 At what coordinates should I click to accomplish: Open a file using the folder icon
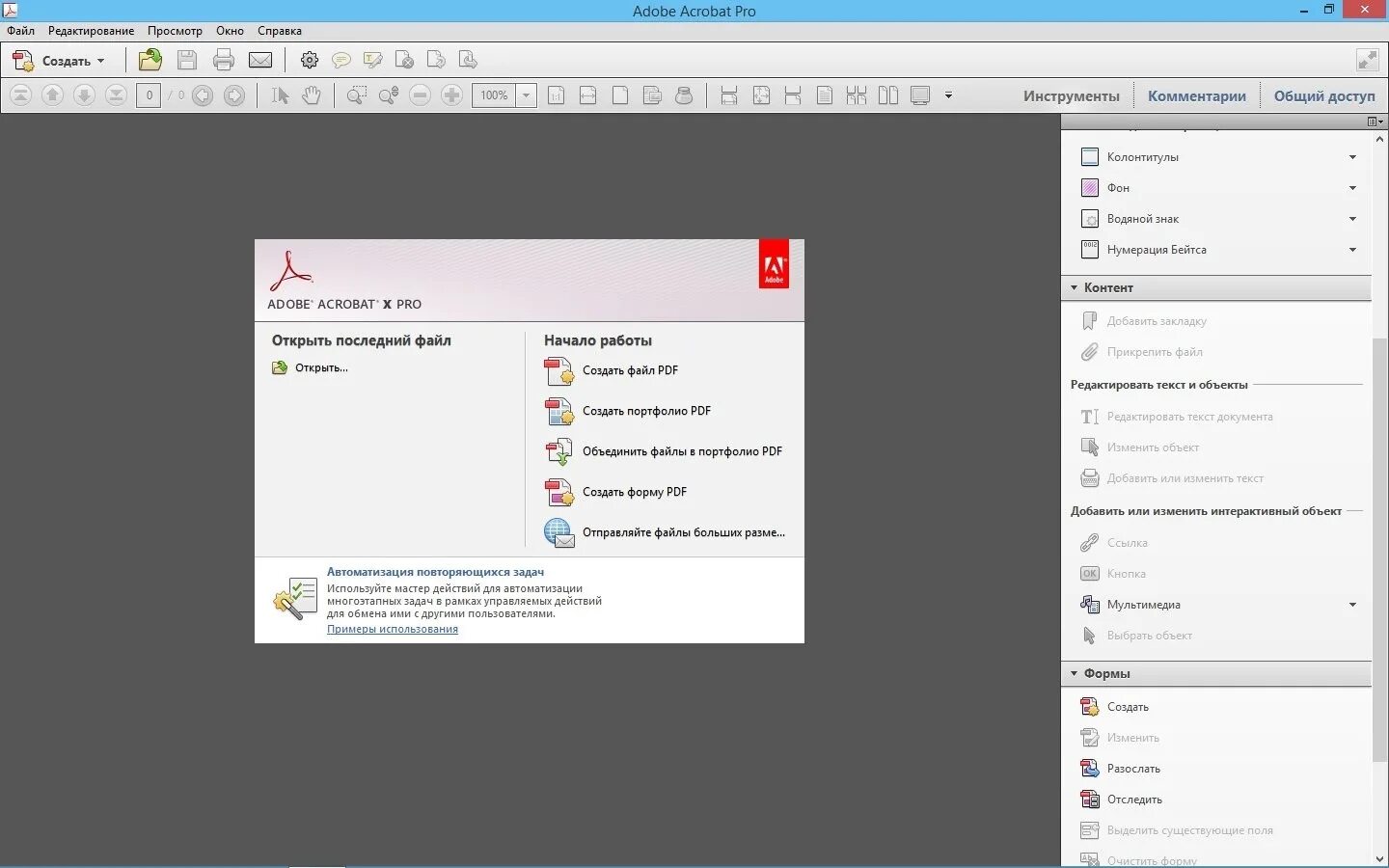coord(150,60)
